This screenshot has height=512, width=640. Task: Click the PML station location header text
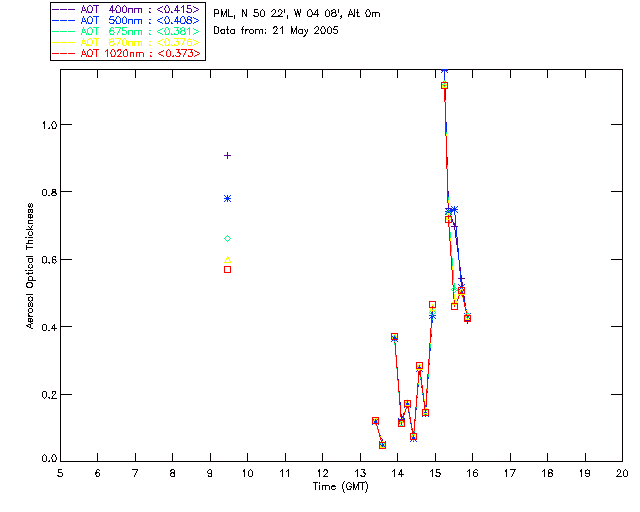(x=297, y=13)
